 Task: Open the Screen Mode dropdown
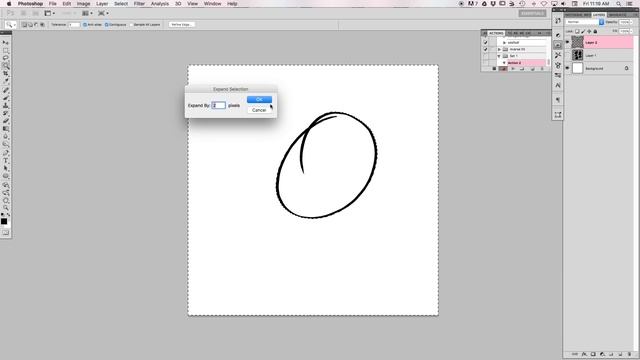(103, 13)
